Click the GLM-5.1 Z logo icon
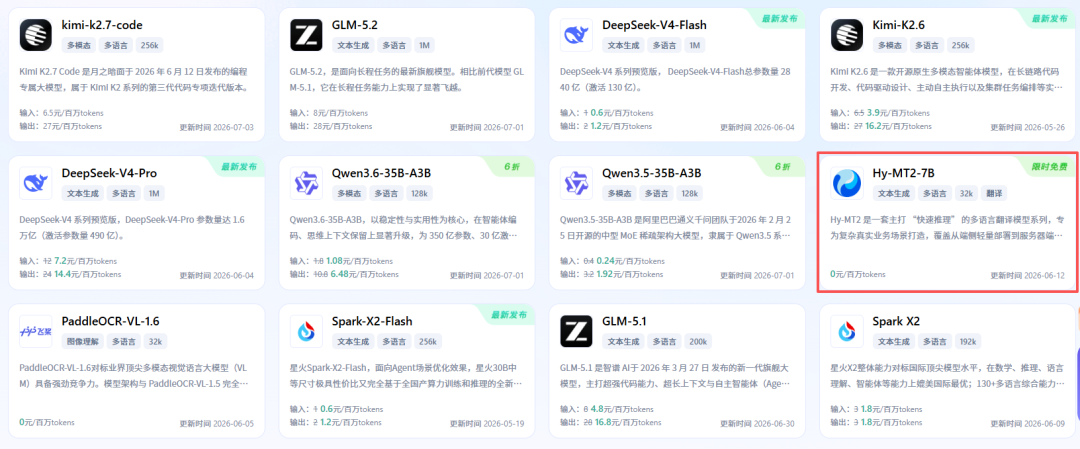 (x=577, y=331)
